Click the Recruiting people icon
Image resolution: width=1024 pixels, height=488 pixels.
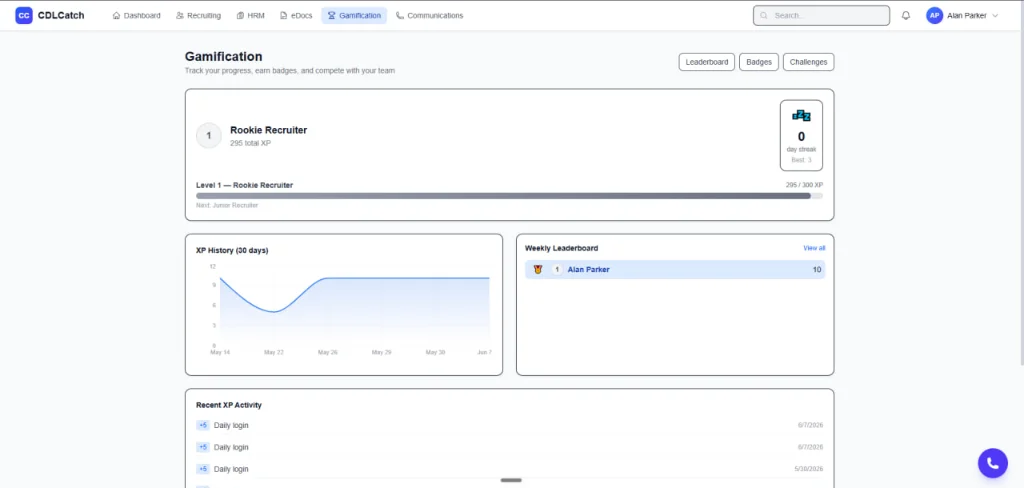click(180, 16)
